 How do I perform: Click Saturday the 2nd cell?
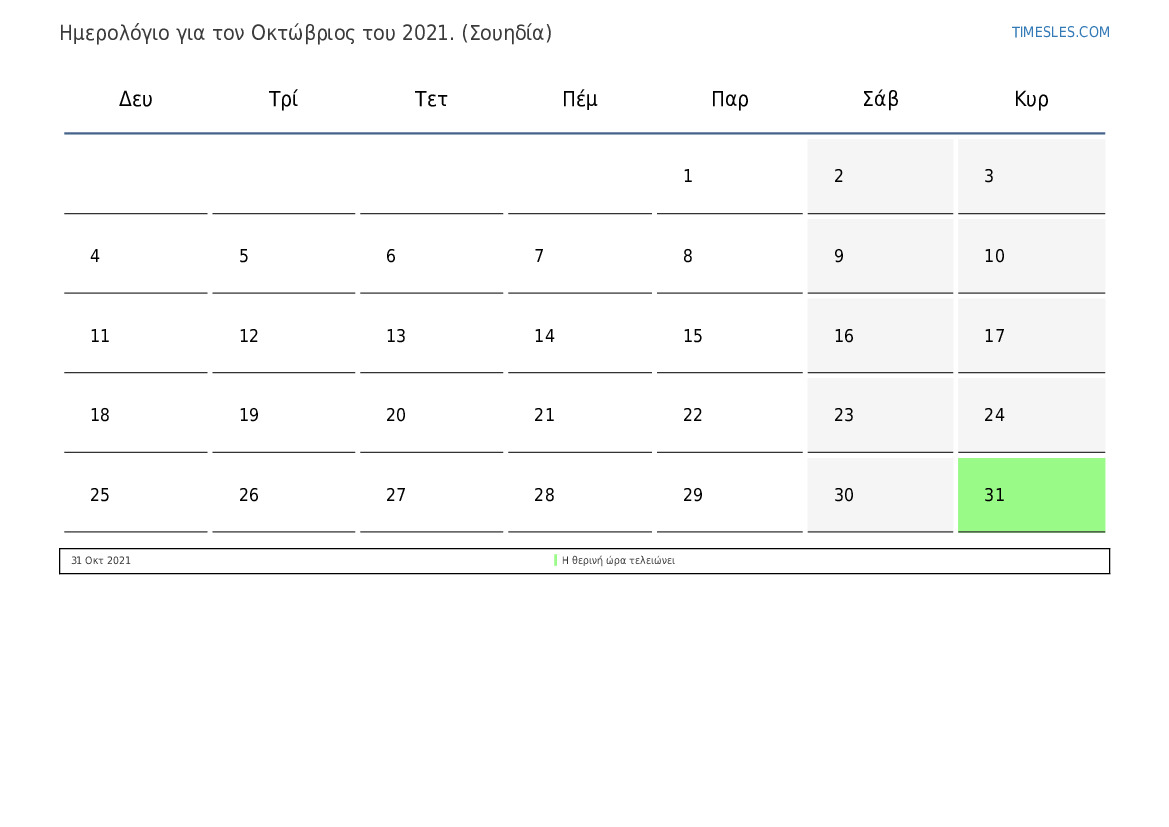(880, 176)
